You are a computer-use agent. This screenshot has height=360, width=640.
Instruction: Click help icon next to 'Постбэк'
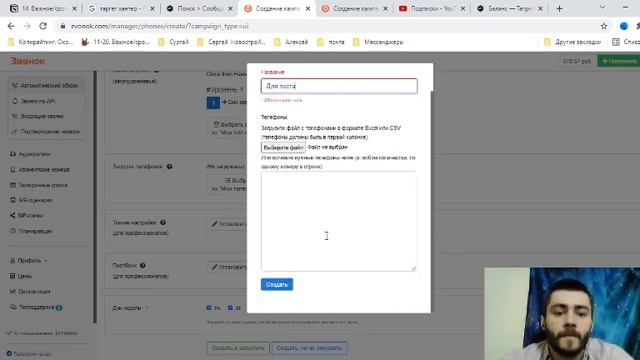(x=143, y=265)
